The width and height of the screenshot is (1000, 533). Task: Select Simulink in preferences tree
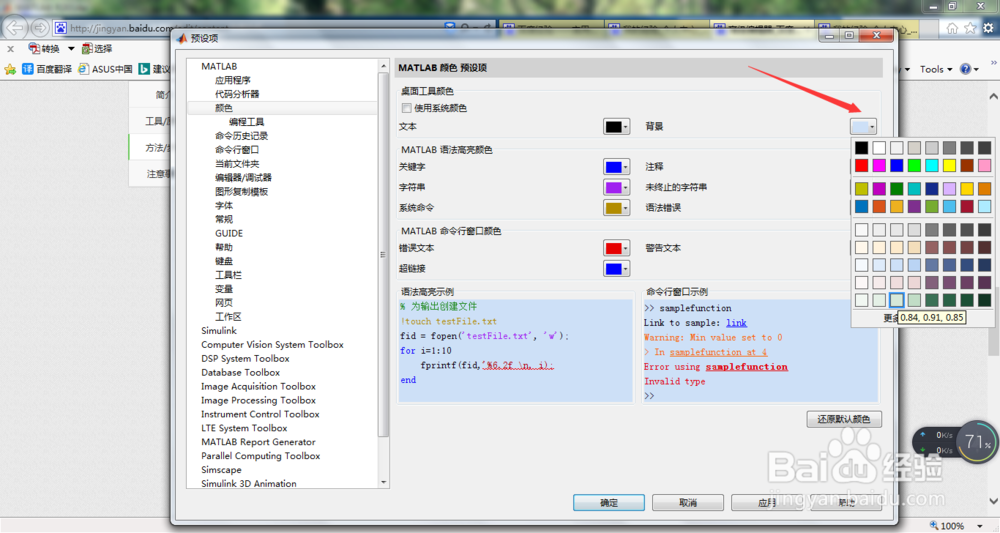point(219,330)
